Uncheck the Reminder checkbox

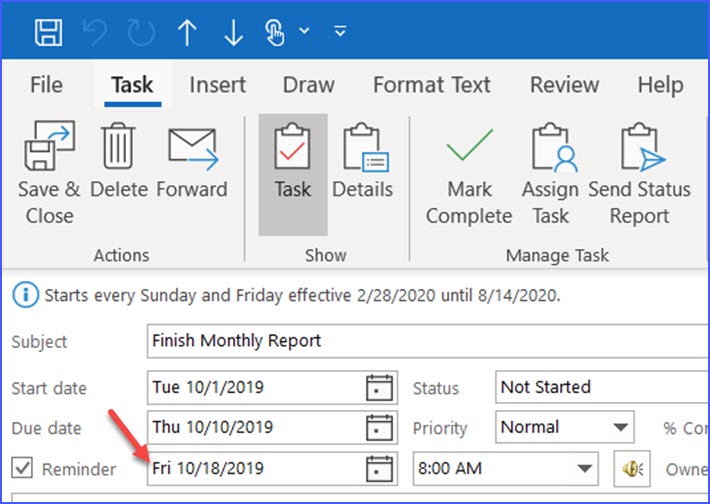[22, 468]
